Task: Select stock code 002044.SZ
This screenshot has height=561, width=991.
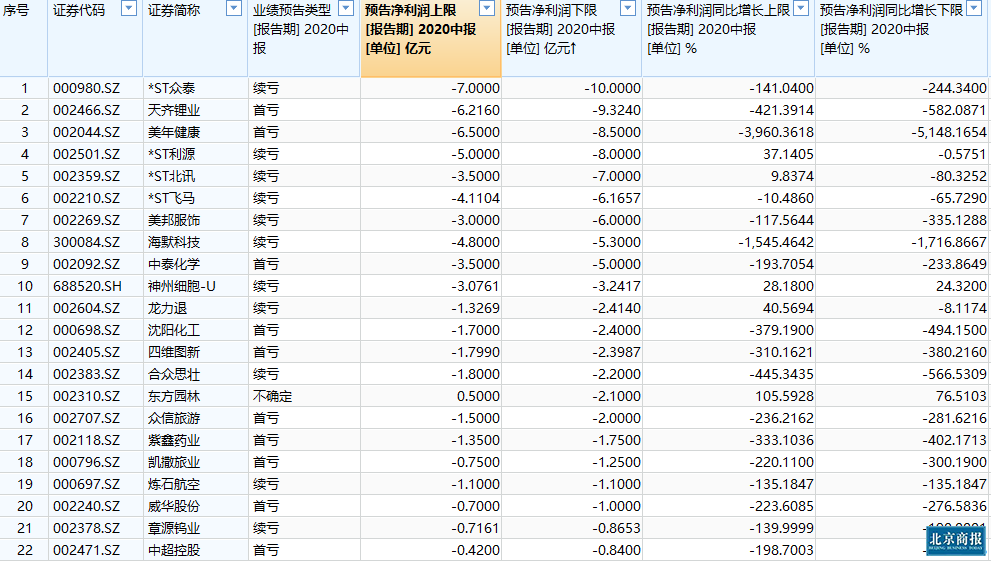Action: point(86,133)
